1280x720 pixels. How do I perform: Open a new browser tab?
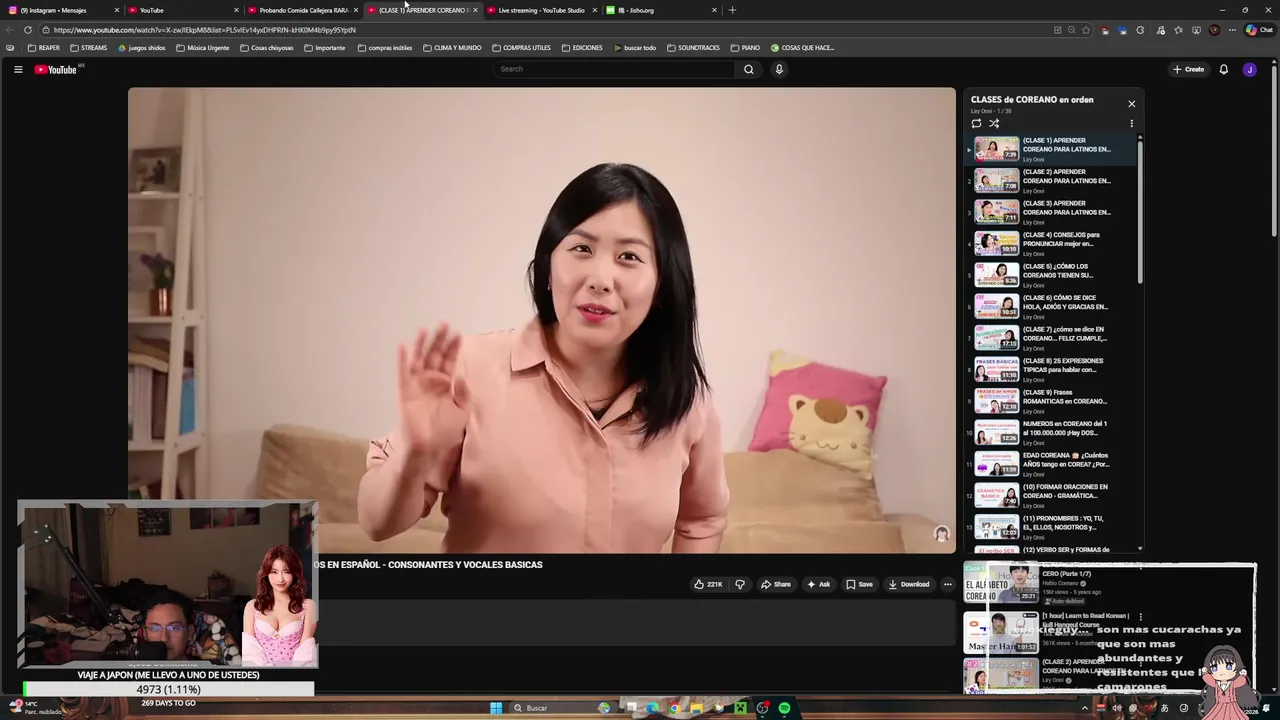click(732, 10)
